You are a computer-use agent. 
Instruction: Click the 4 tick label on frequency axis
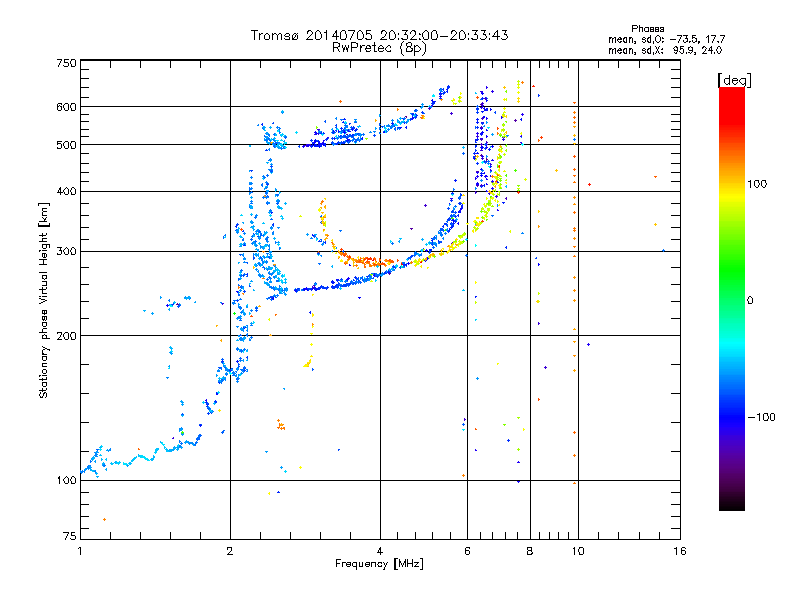click(x=380, y=552)
